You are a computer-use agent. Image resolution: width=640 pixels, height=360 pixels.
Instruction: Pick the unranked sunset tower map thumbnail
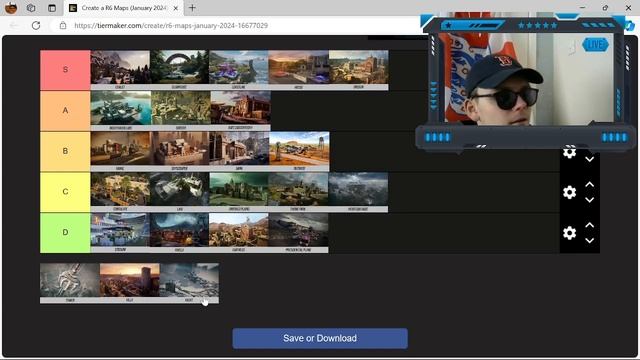pos(130,283)
